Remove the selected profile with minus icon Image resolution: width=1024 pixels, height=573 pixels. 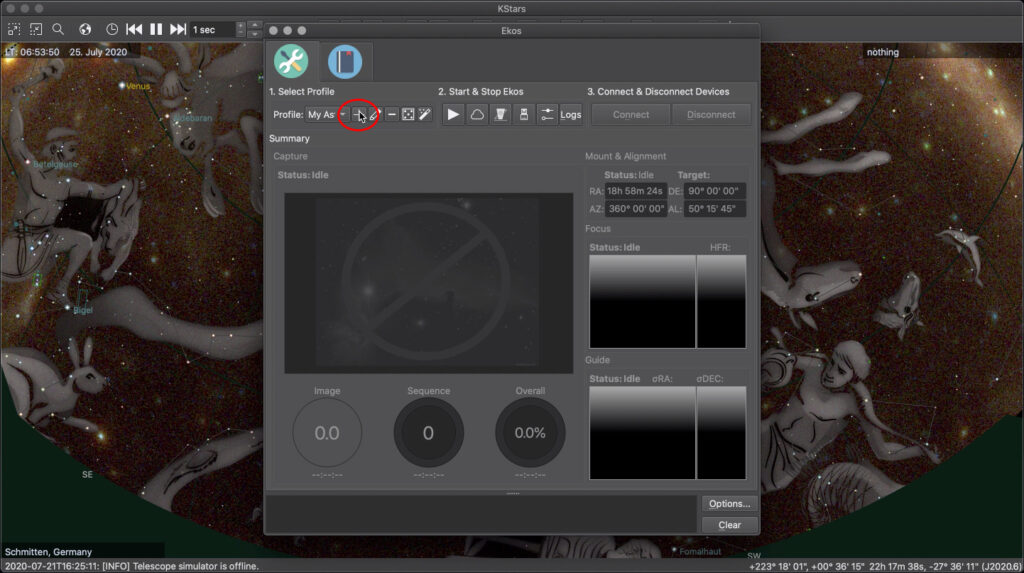[391, 114]
